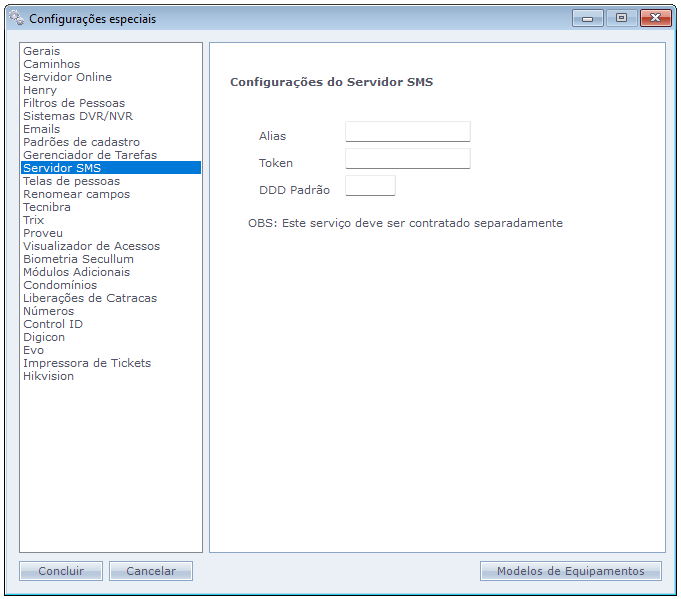
Task: Open Liberações de Catracas settings
Action: pos(90,298)
